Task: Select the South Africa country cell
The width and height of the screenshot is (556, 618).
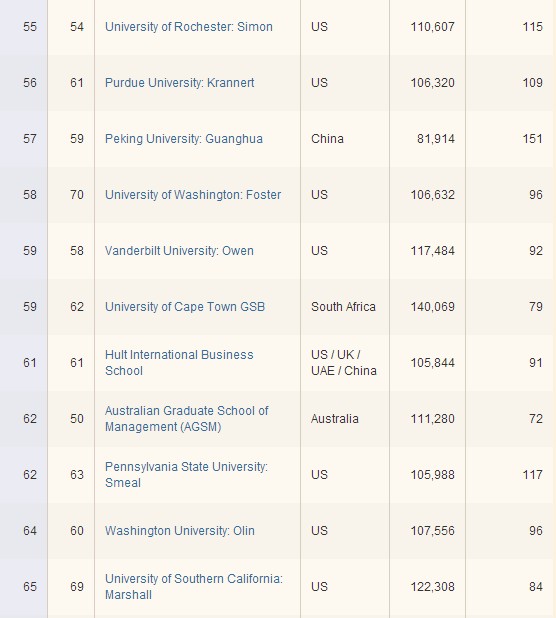Action: click(343, 307)
